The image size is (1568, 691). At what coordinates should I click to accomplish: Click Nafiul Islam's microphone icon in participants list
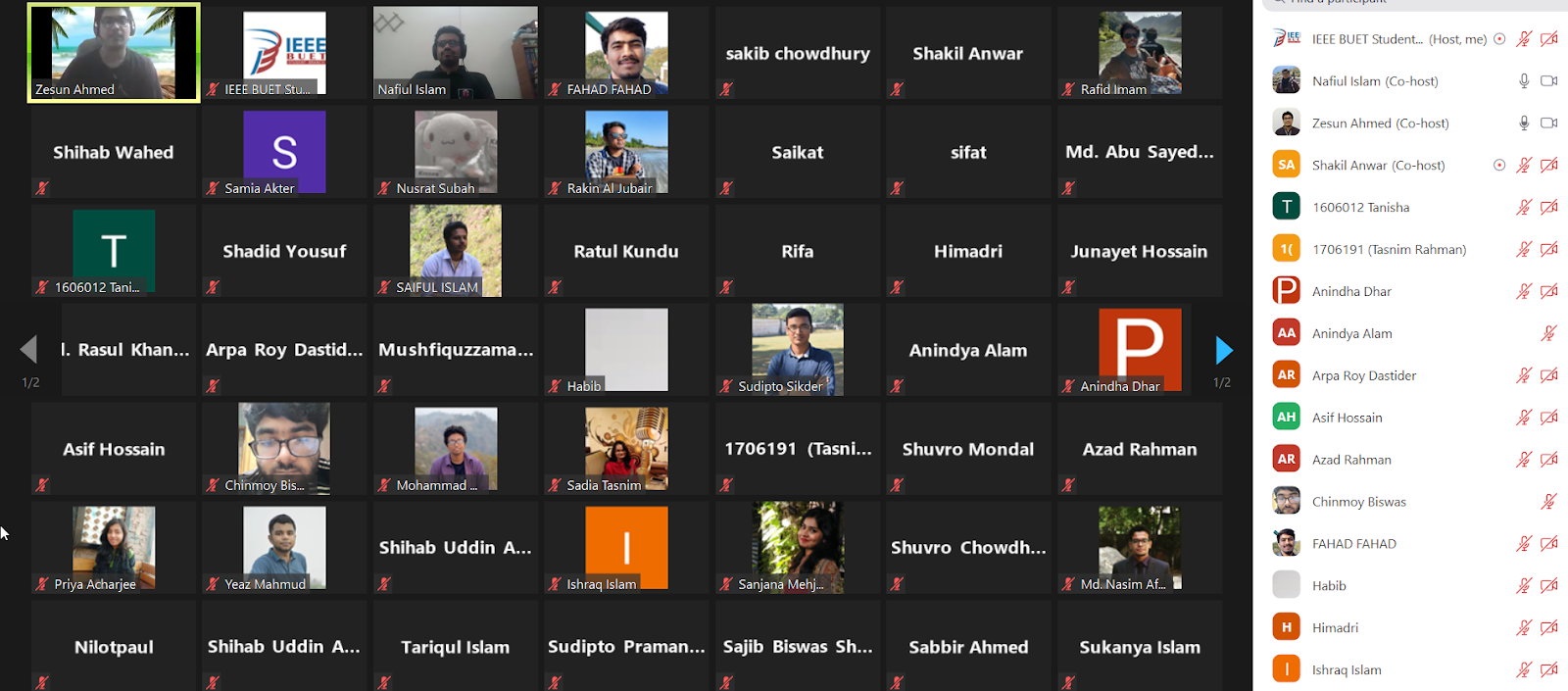coord(1524,81)
